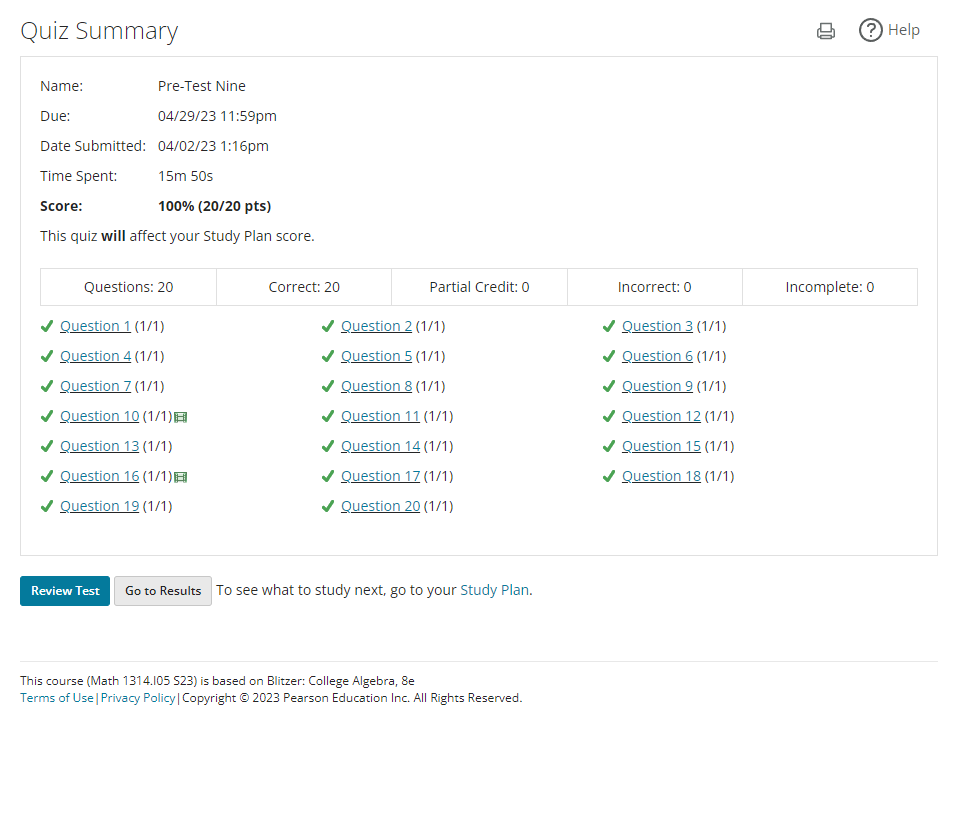This screenshot has height=832, width=954.
Task: Open the Terms of Use link
Action: pos(57,698)
